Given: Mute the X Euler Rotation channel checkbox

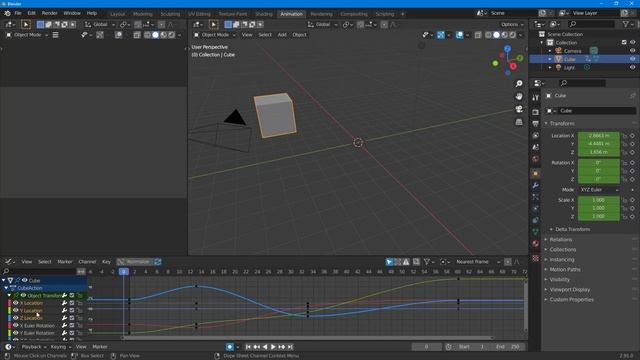Looking at the screenshot, I should [72, 325].
